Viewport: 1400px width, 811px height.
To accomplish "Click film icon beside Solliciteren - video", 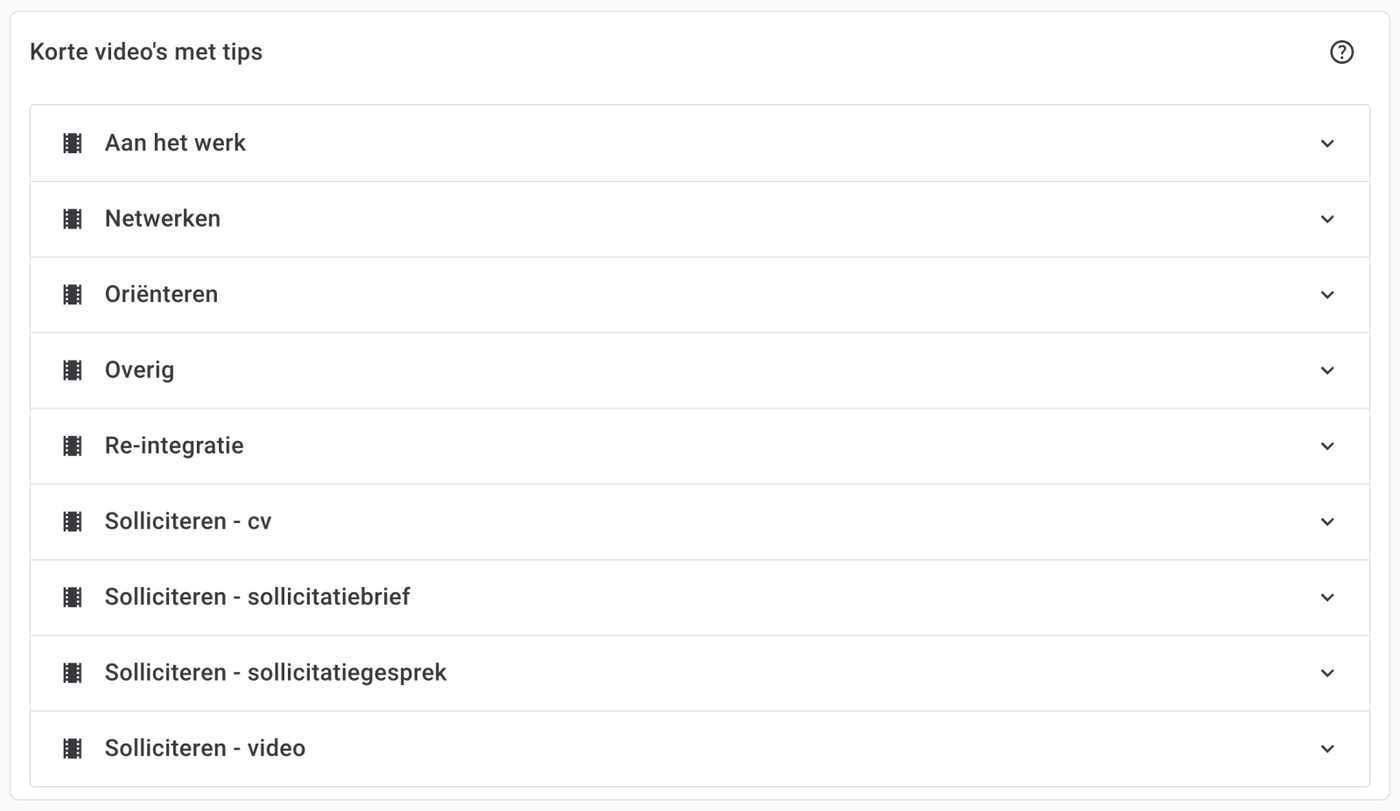I will (x=72, y=748).
